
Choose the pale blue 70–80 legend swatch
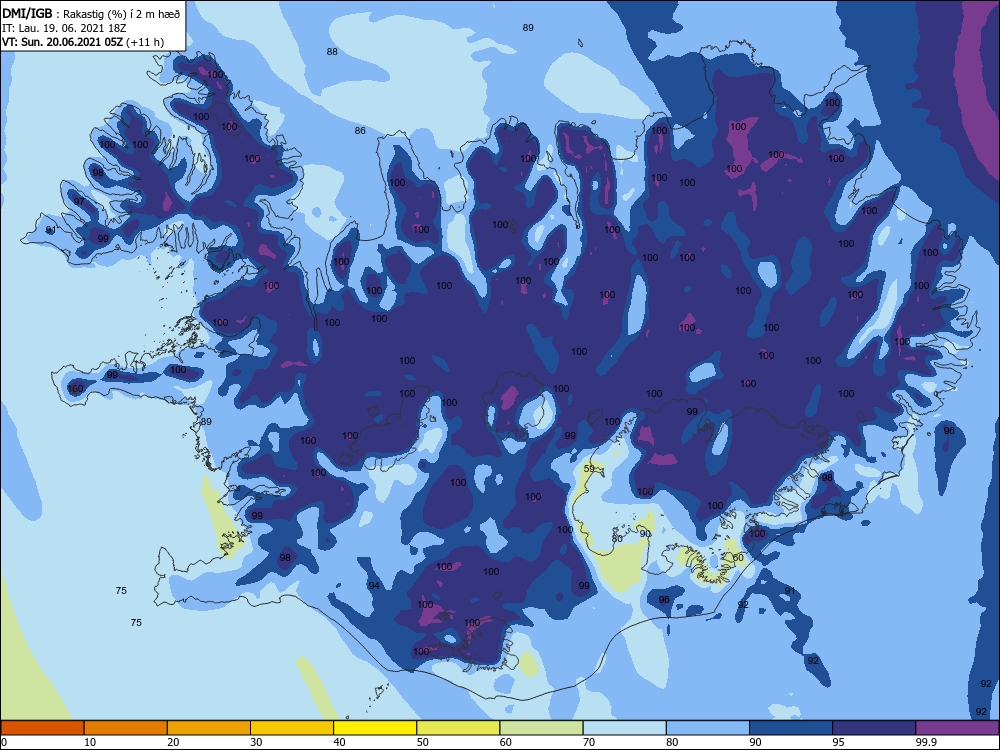(625, 728)
